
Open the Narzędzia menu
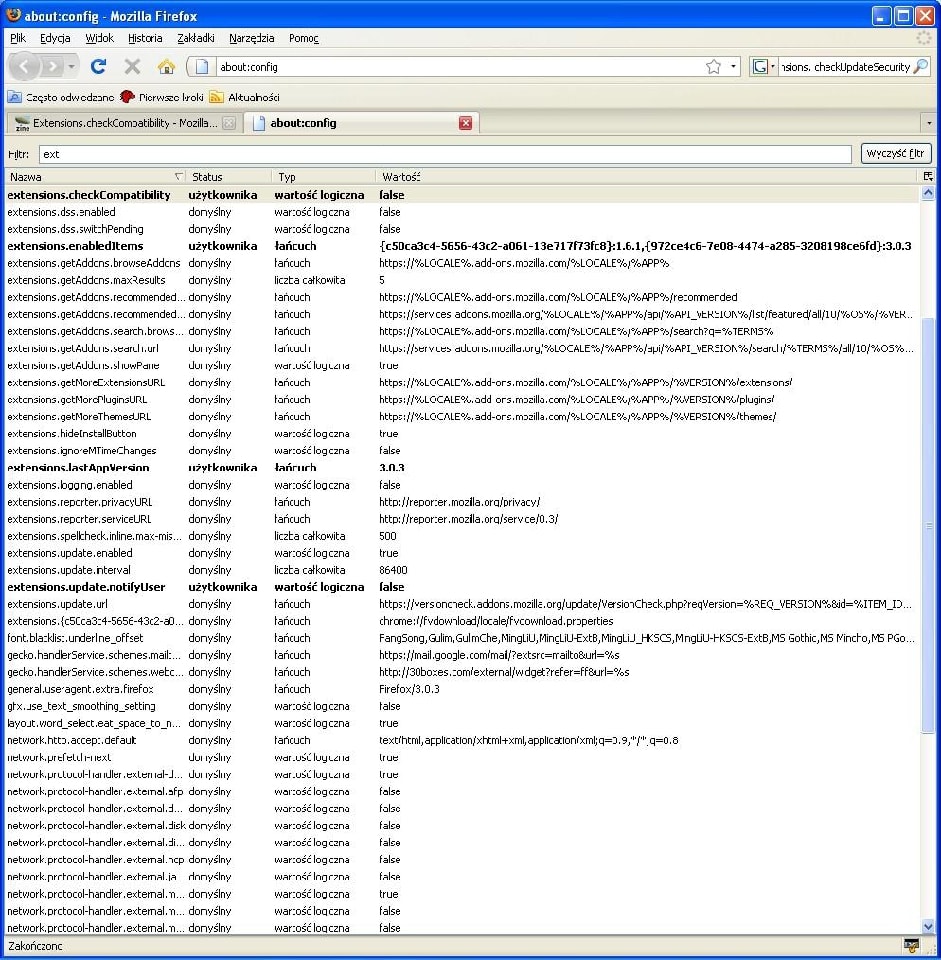(251, 38)
